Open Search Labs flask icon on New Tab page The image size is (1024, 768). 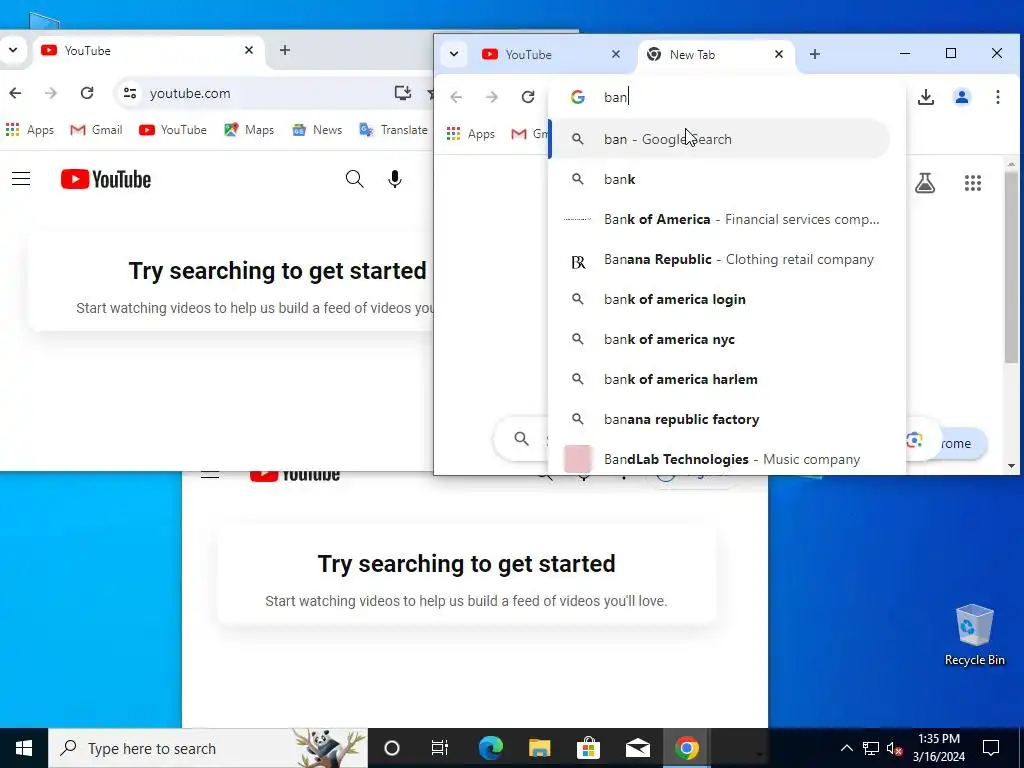(x=925, y=183)
